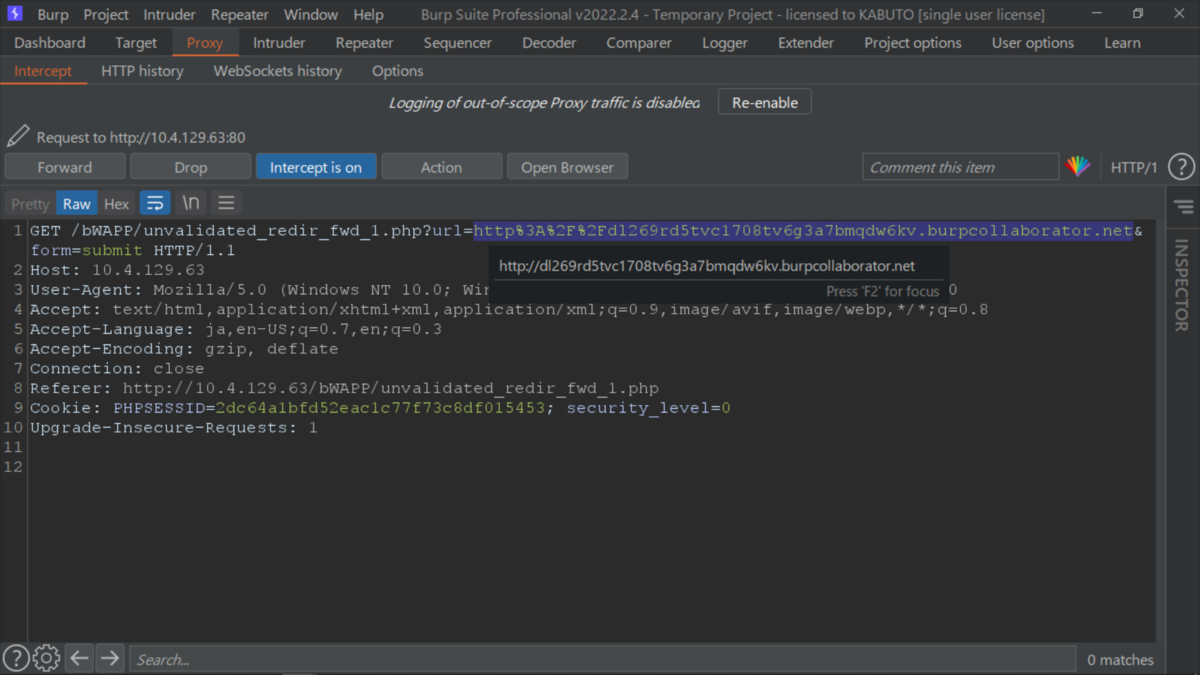
Task: Click the Inspector panel layout icon
Action: 1183,207
